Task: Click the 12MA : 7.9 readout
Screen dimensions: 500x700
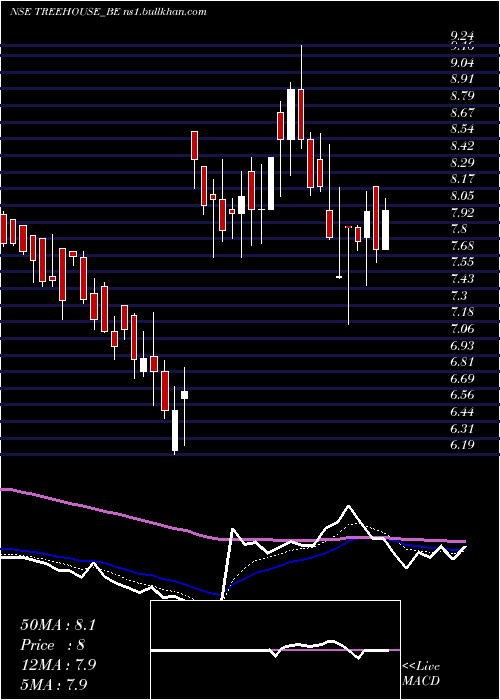Action: [58, 665]
